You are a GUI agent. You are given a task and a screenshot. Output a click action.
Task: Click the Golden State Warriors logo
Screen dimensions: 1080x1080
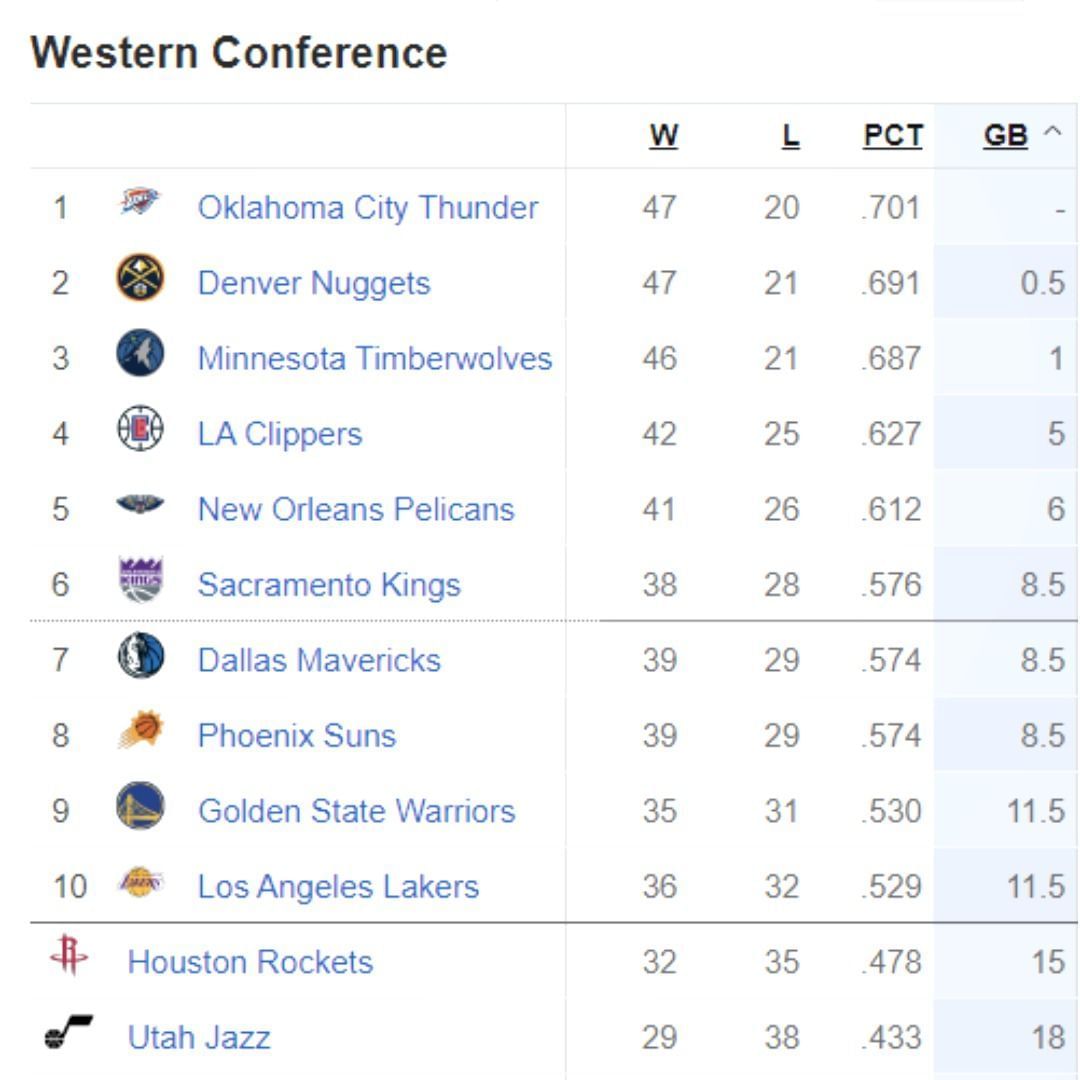tap(140, 807)
